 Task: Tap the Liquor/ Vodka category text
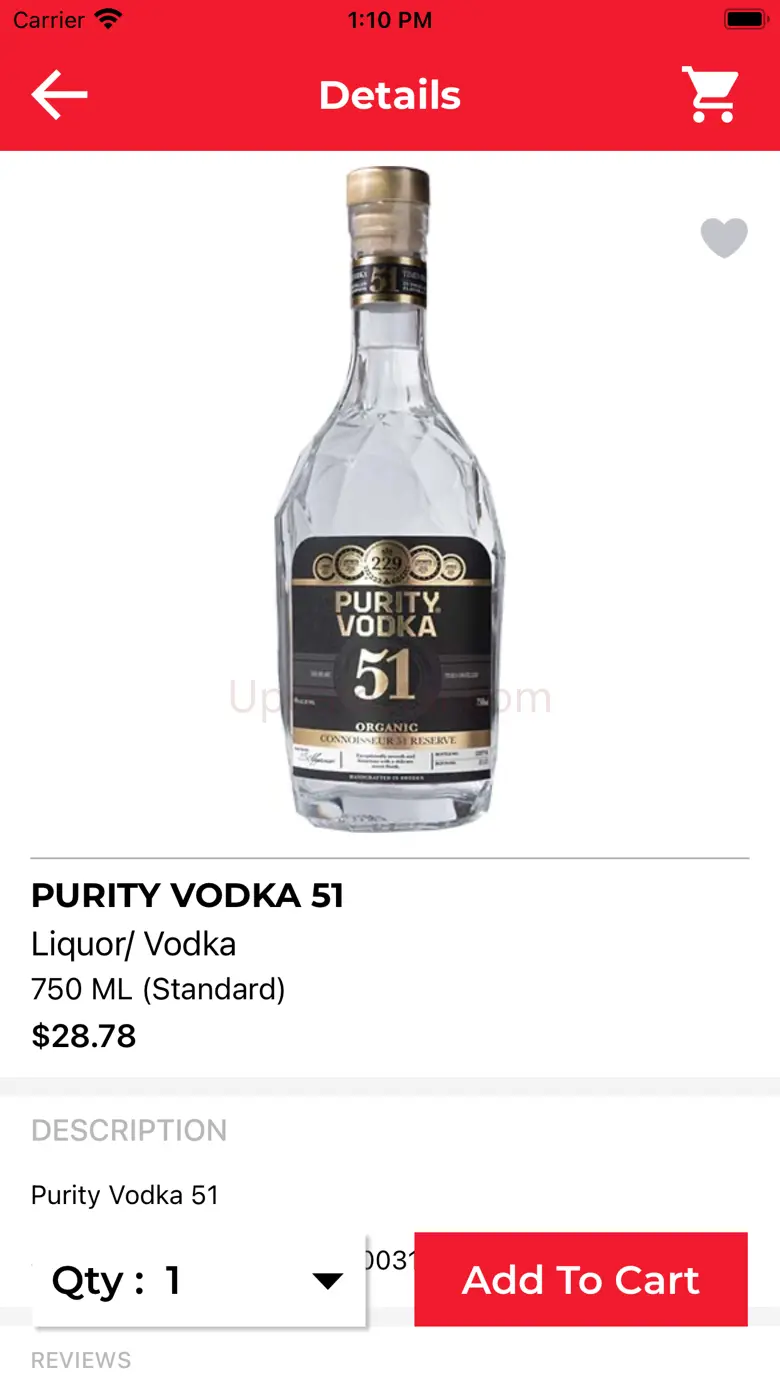pyautogui.click(x=134, y=944)
